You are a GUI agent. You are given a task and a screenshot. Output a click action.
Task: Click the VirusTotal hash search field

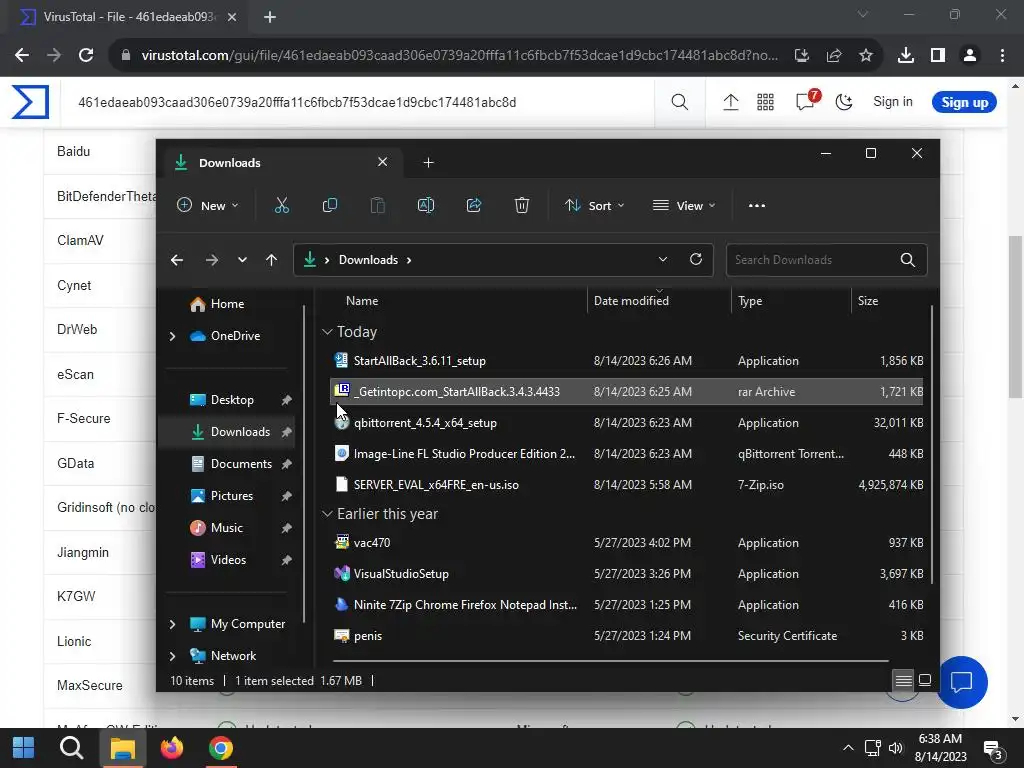tap(358, 103)
